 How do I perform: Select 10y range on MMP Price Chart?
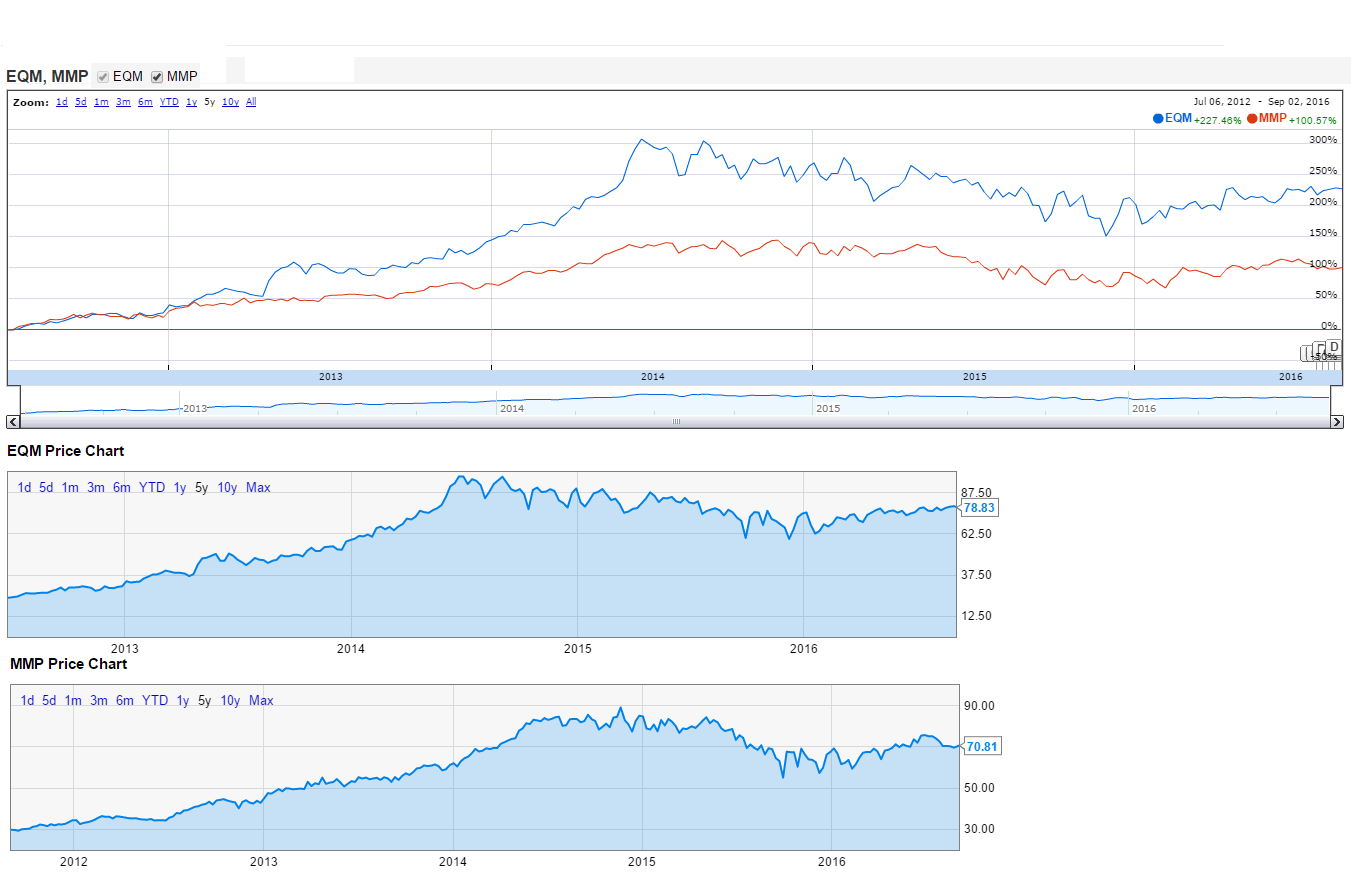pos(230,701)
